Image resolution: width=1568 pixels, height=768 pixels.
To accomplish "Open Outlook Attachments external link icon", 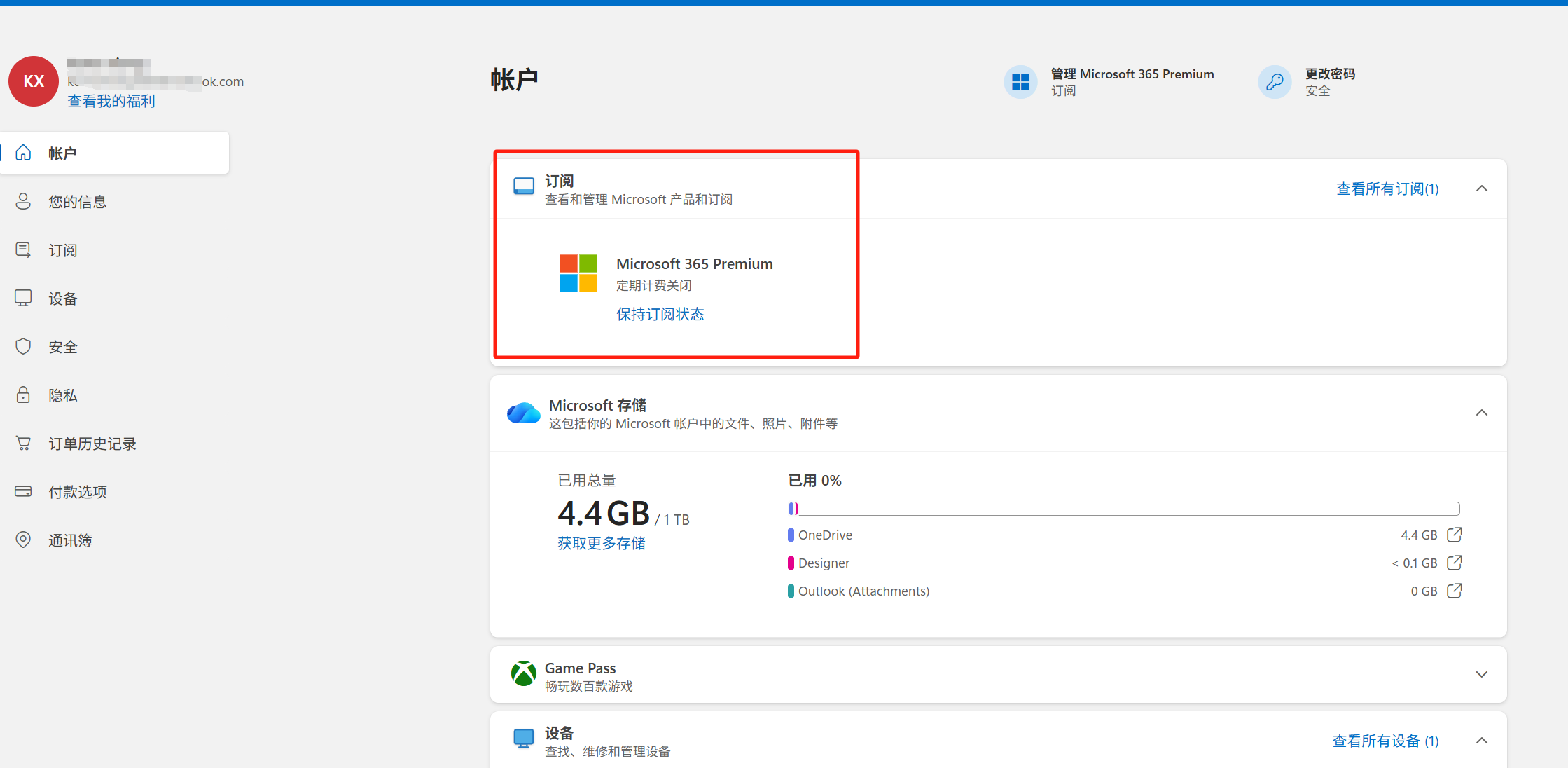I will pos(1455,591).
